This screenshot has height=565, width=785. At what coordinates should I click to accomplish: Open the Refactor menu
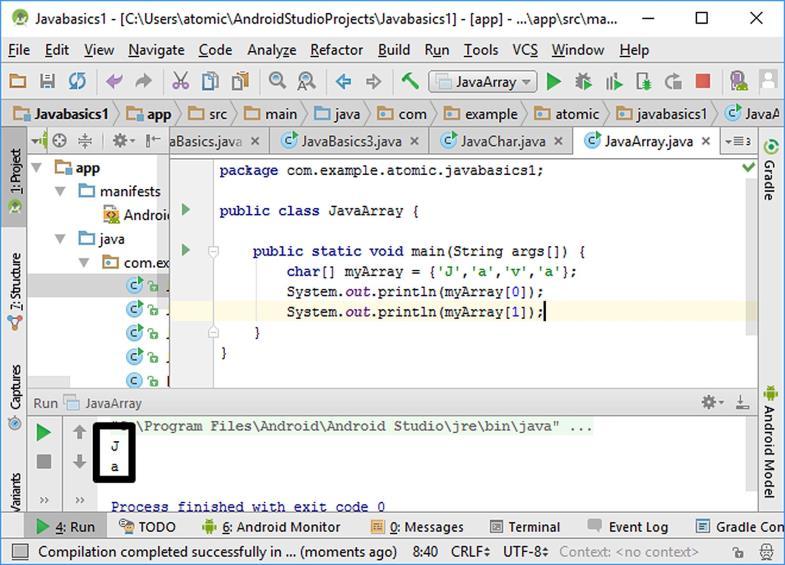(x=336, y=50)
